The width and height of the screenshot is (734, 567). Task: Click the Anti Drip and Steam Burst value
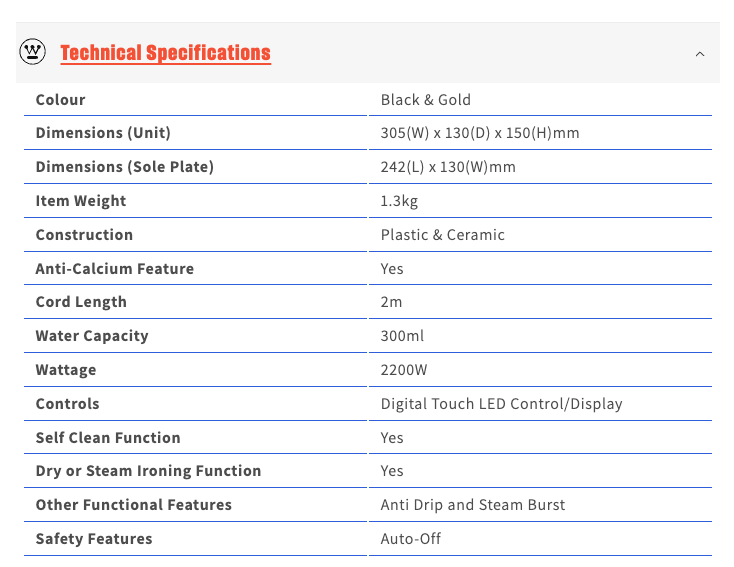[472, 505]
